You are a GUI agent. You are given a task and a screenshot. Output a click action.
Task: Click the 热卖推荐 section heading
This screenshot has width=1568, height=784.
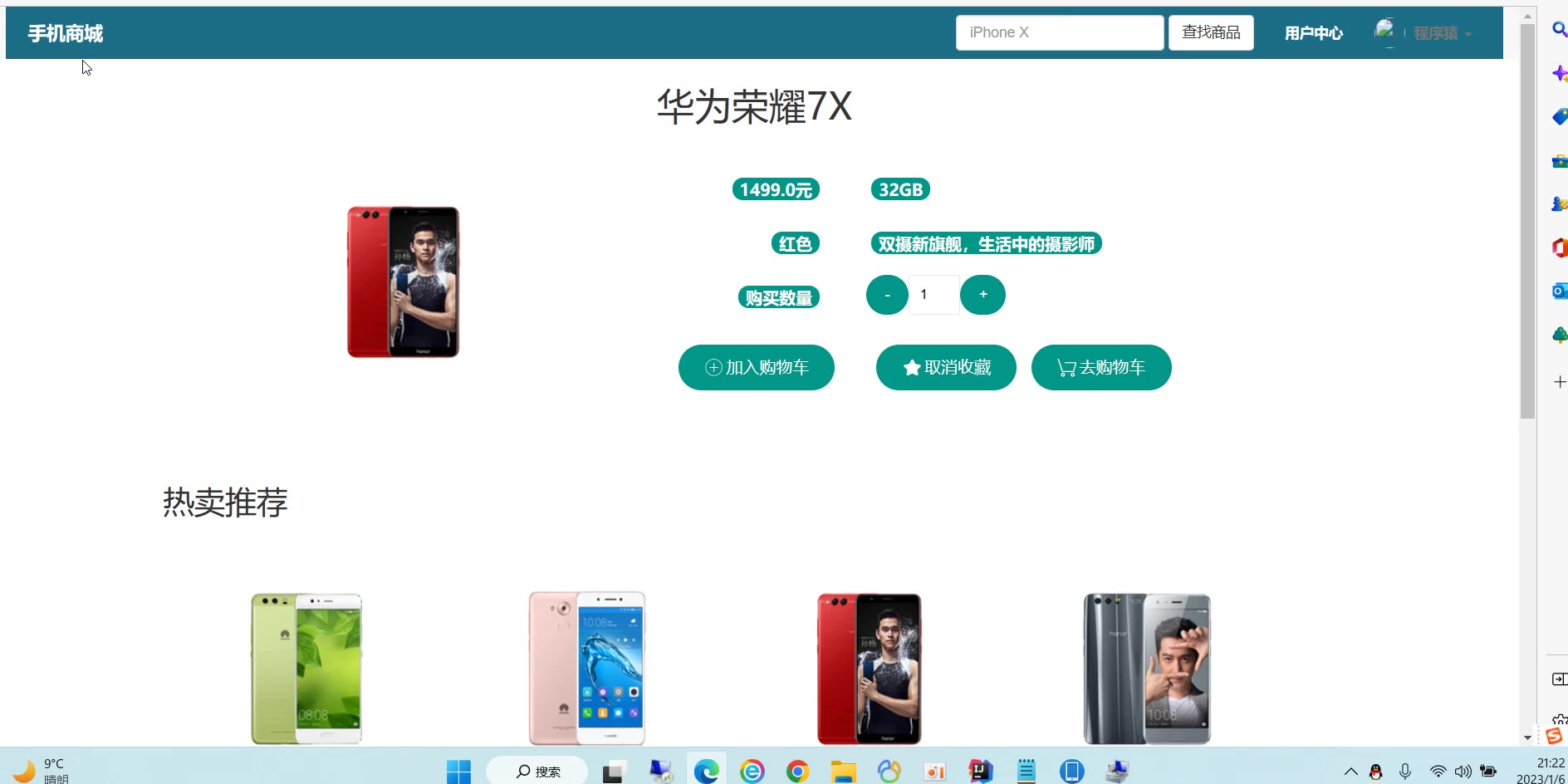[225, 502]
